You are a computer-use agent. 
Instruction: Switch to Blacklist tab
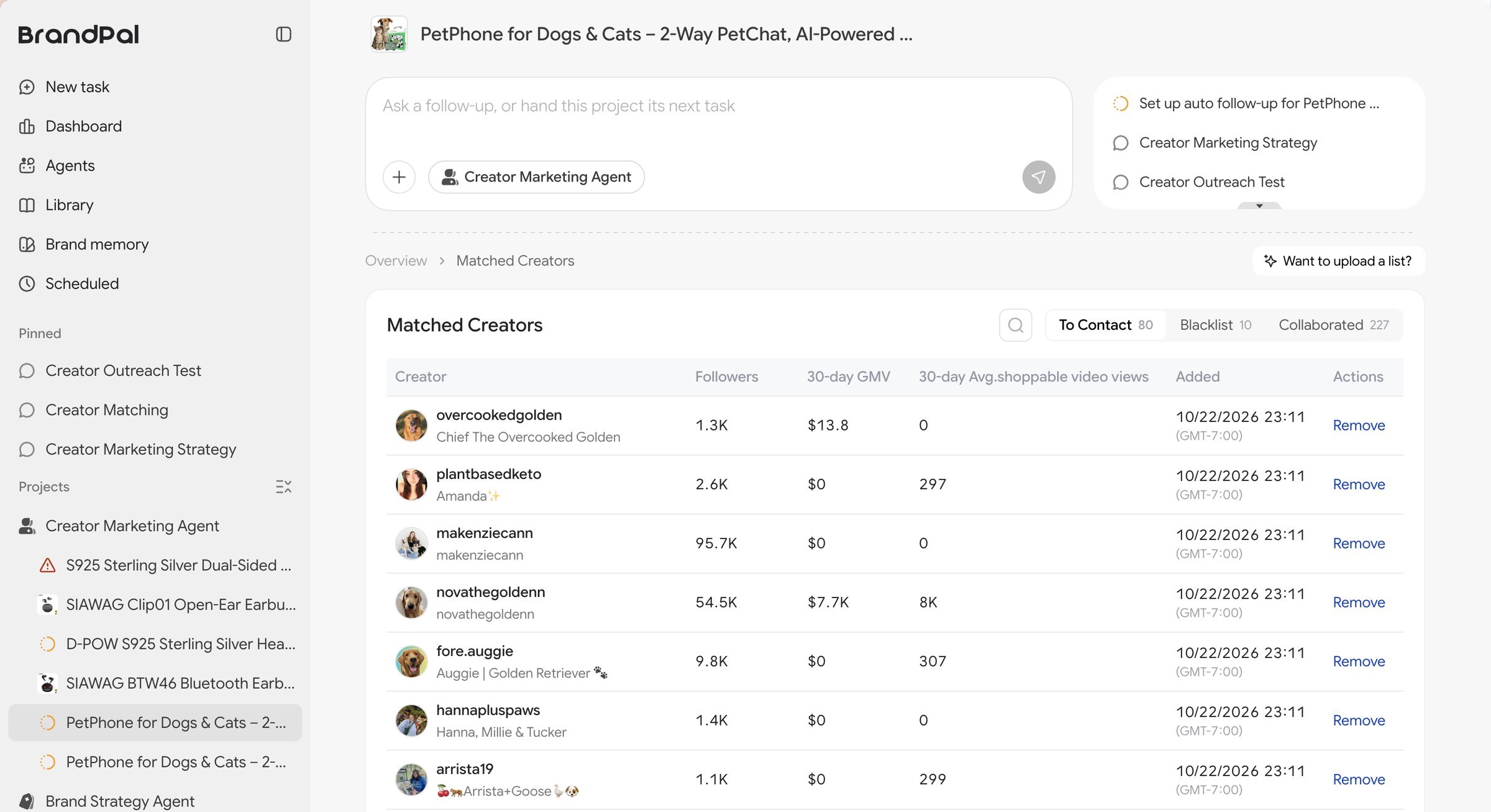point(1215,325)
